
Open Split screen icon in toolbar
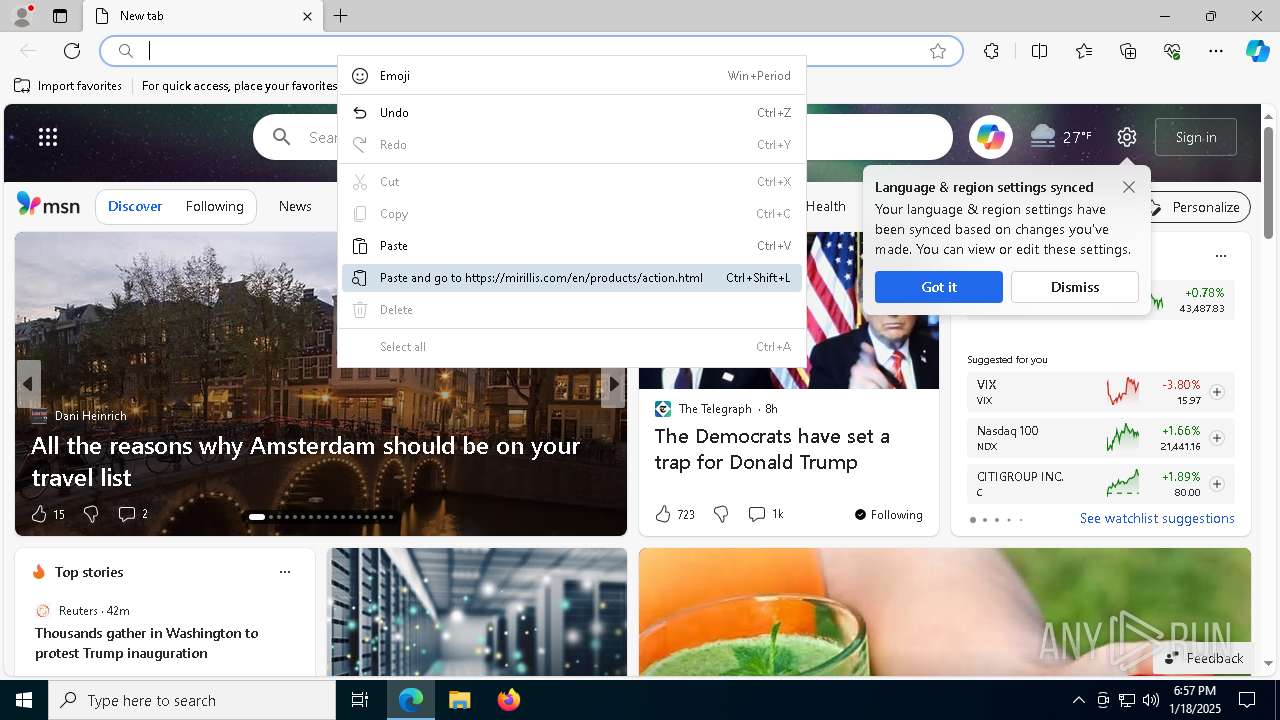coord(1039,51)
